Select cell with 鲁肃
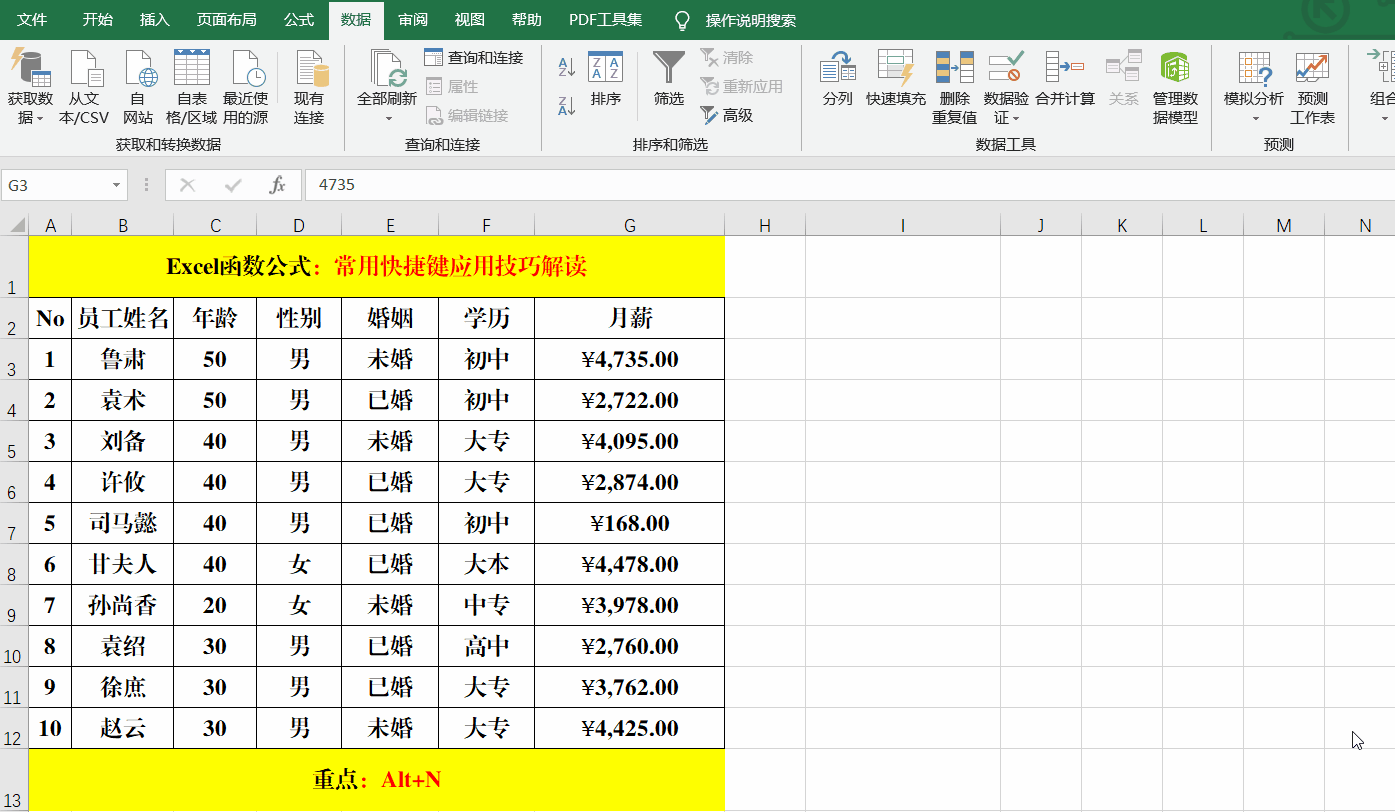1395x812 pixels. (122, 359)
